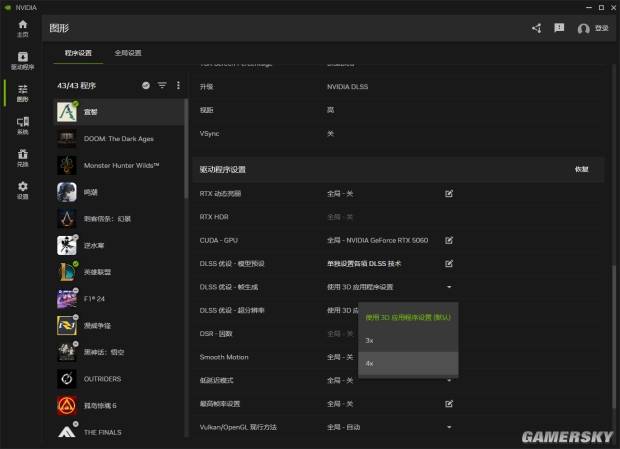Expand the Vulkan/OpenGL present method dropdown
Viewport: 620px width, 449px height.
tap(449, 427)
